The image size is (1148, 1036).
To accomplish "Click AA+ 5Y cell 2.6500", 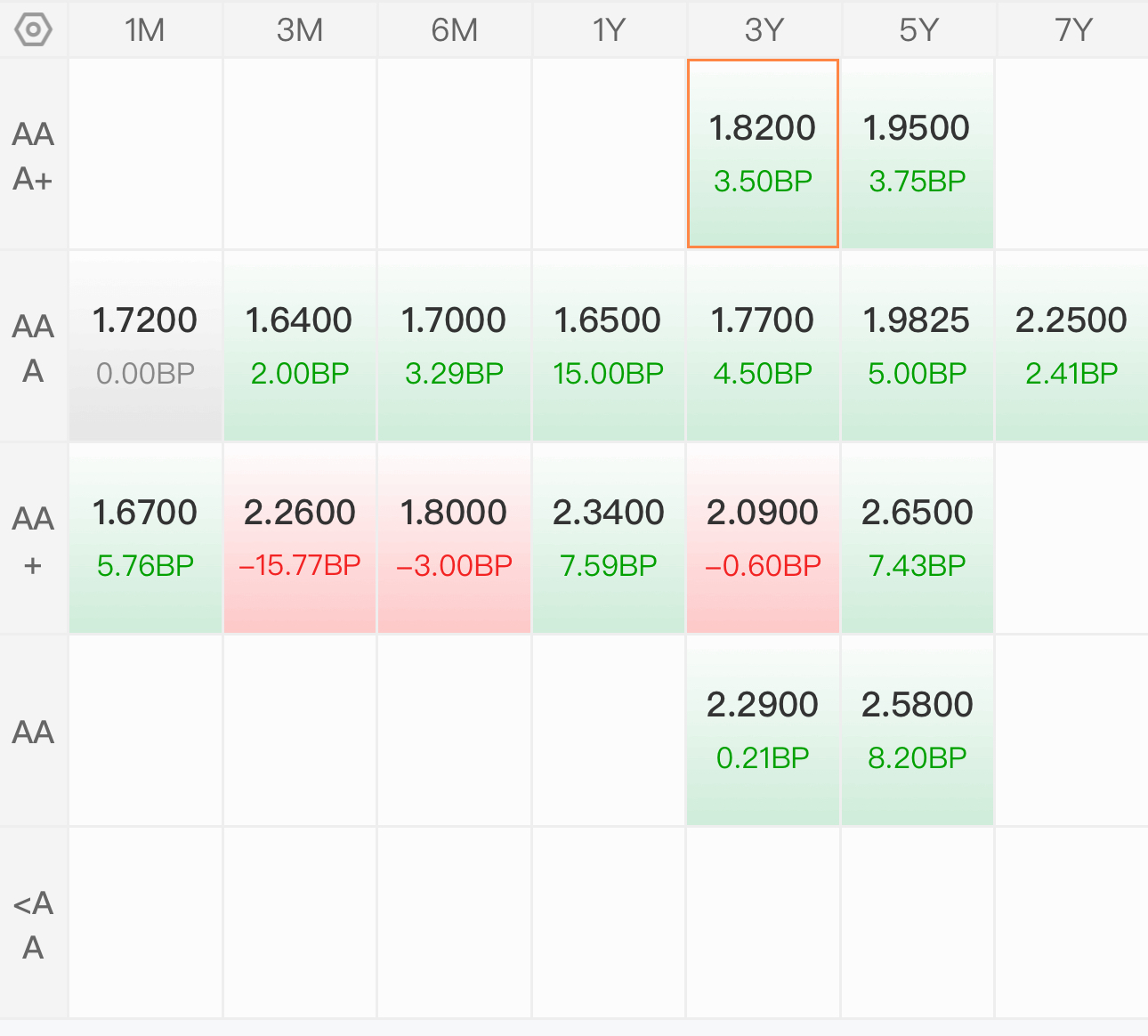I will pos(917,538).
